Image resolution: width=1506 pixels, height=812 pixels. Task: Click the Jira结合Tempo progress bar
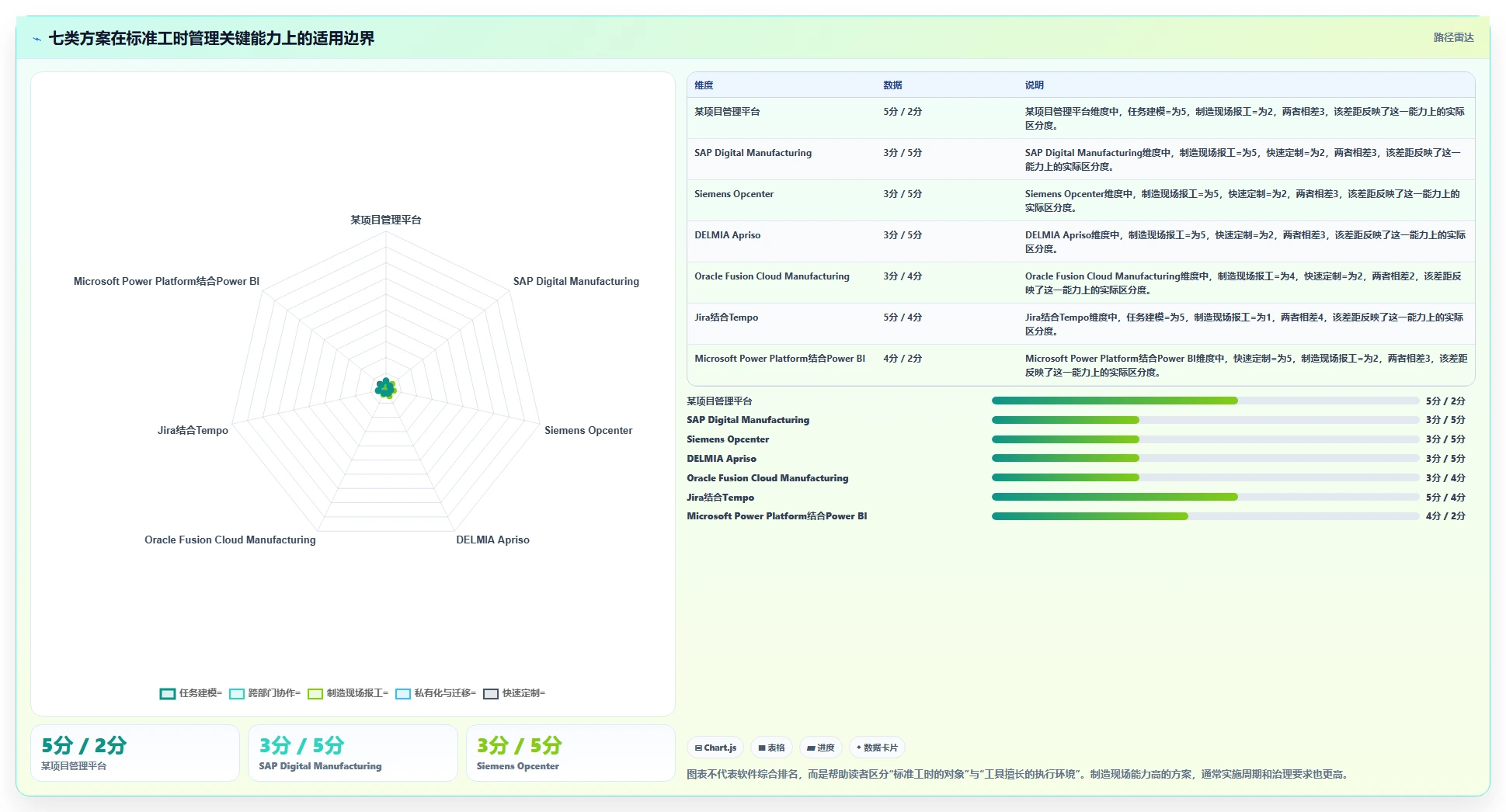(1205, 497)
